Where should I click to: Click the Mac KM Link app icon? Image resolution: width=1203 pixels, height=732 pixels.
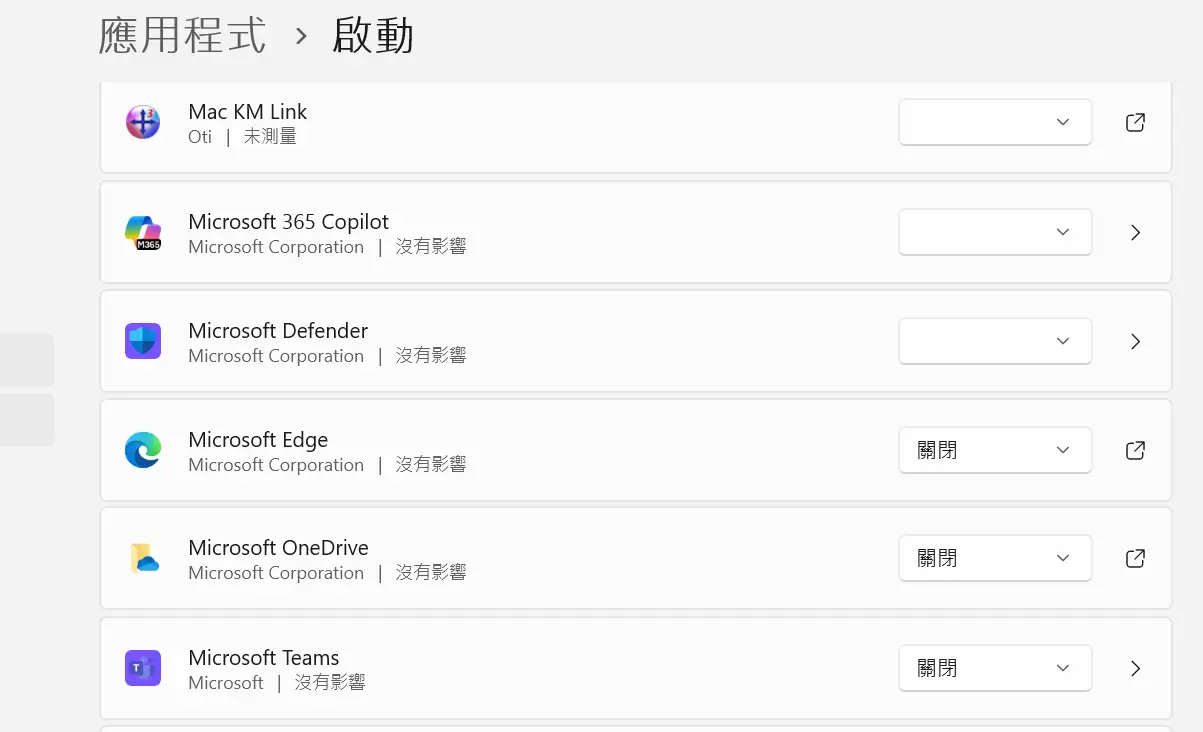(143, 123)
